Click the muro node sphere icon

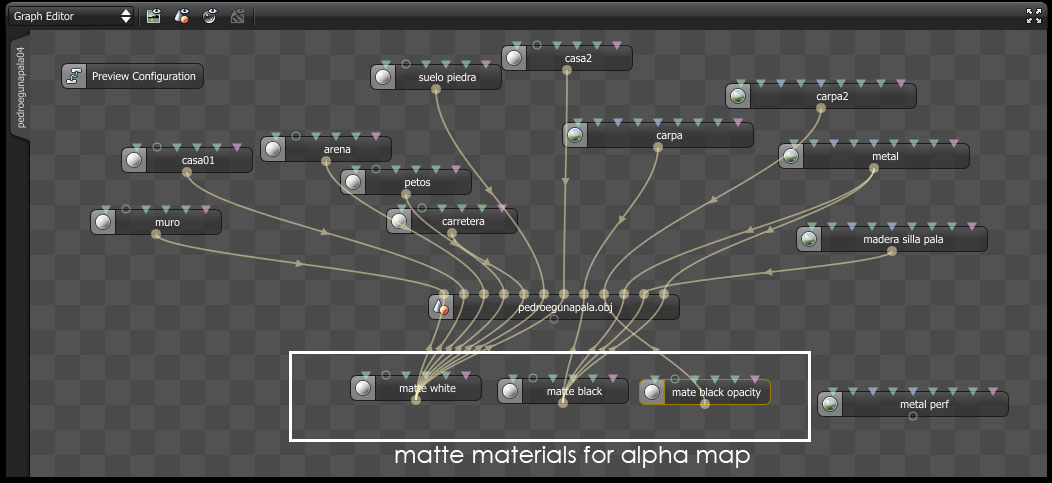(x=103, y=222)
